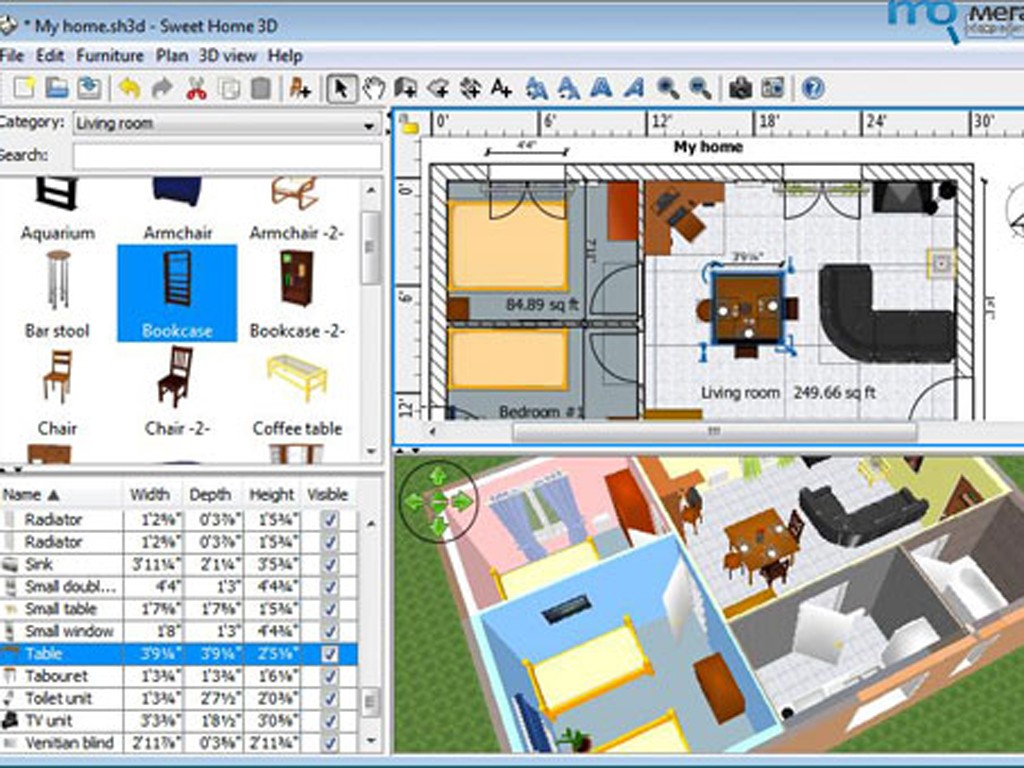Open the Edit menu
1024x768 pixels.
click(50, 56)
